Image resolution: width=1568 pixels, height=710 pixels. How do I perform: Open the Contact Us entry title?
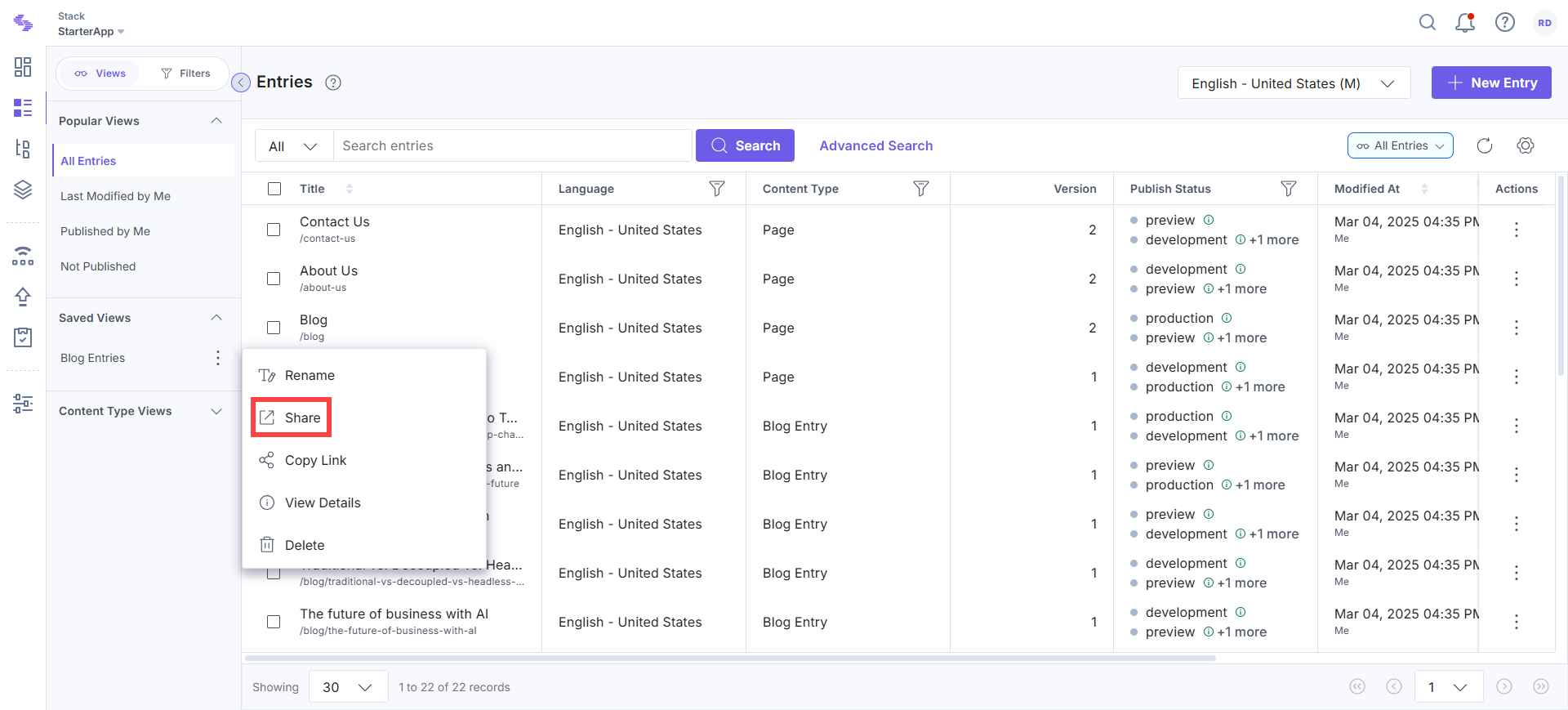pyautogui.click(x=334, y=221)
